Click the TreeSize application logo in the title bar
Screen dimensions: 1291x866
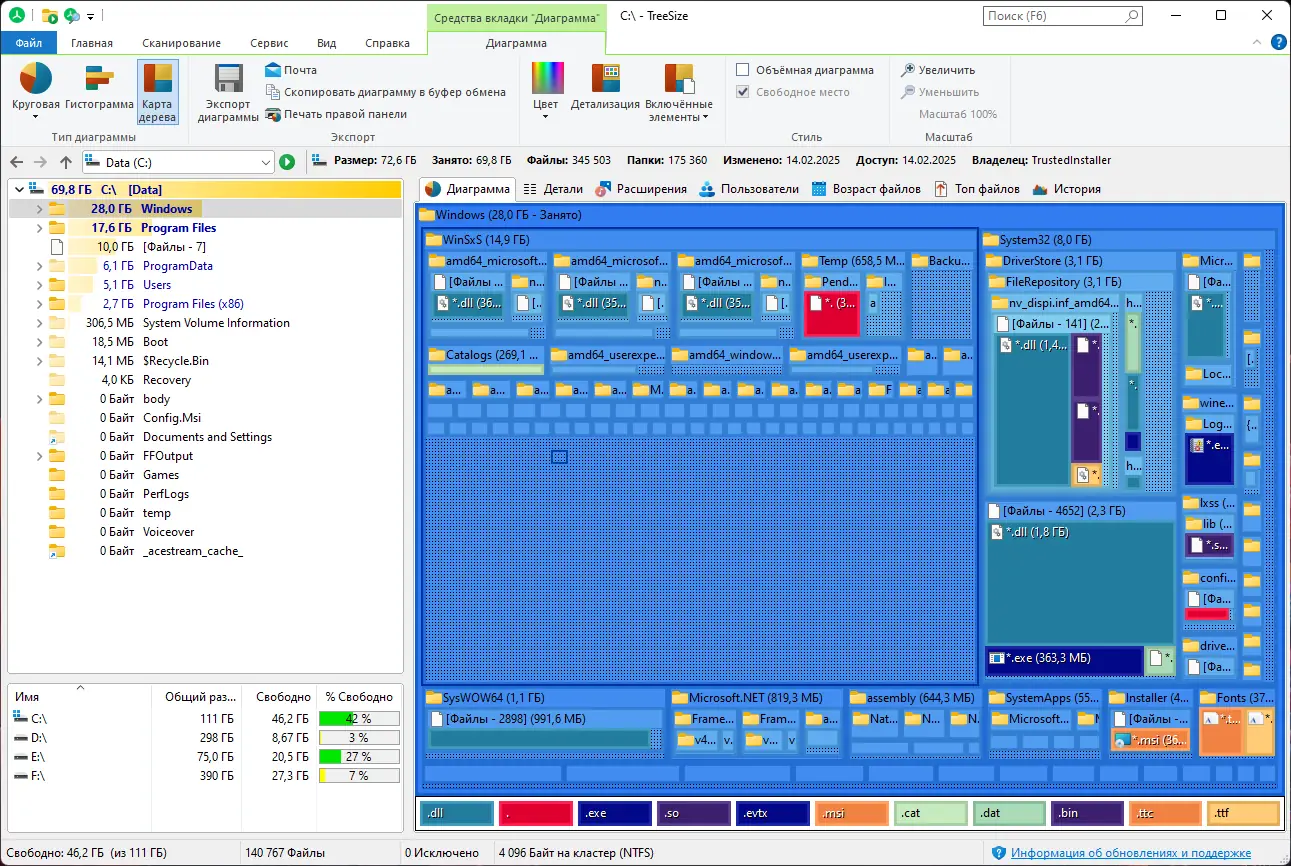tap(18, 15)
